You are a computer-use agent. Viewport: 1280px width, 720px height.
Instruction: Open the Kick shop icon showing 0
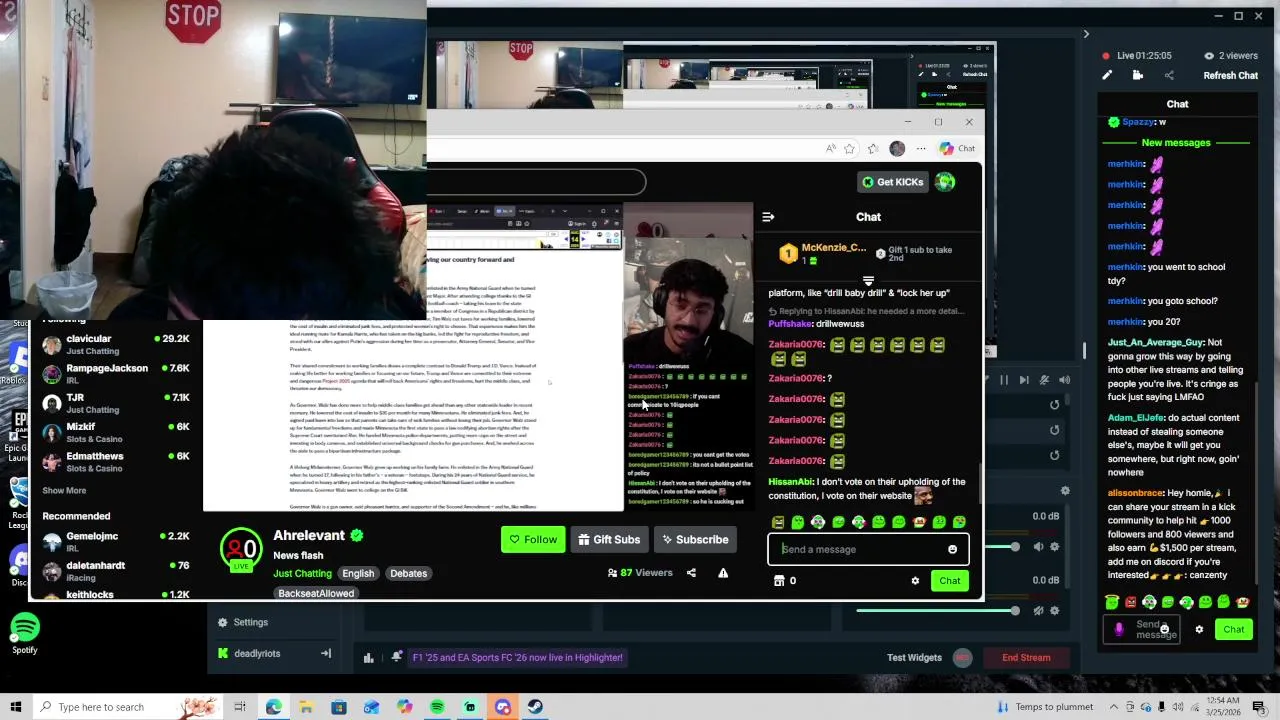(785, 581)
